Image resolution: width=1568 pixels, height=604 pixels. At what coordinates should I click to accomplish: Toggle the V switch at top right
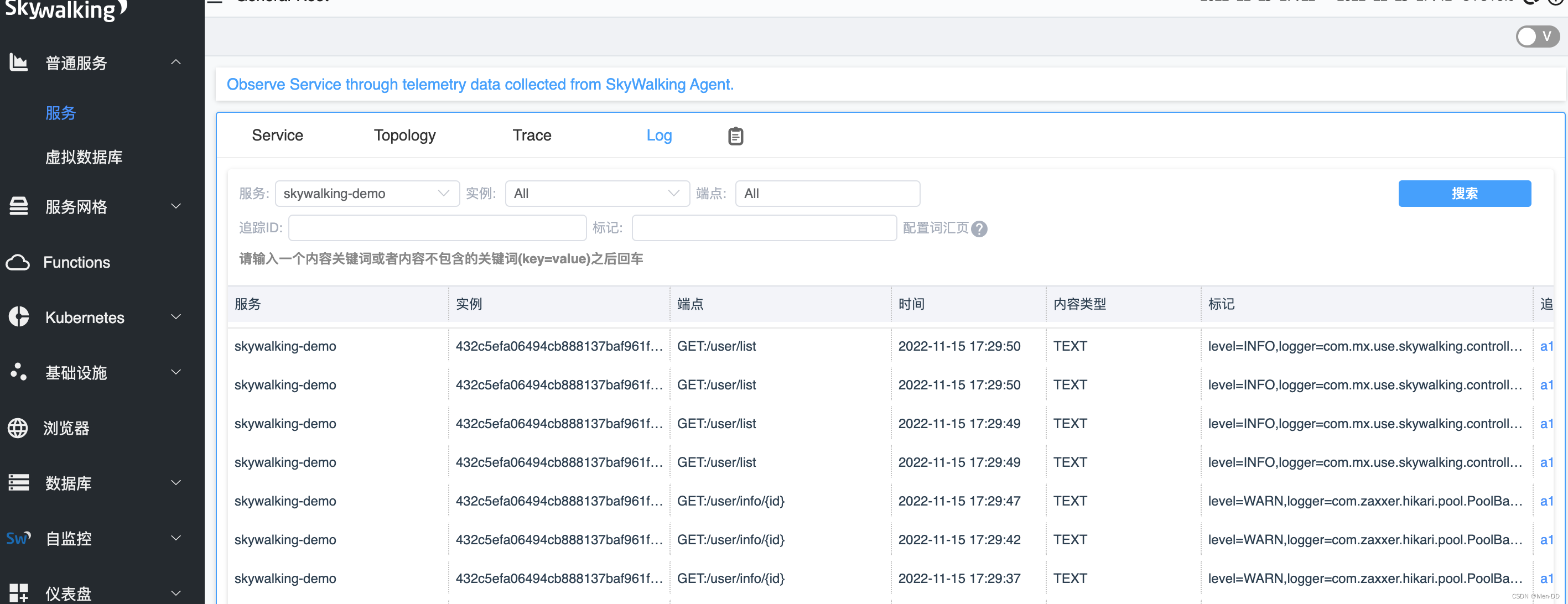[x=1537, y=37]
